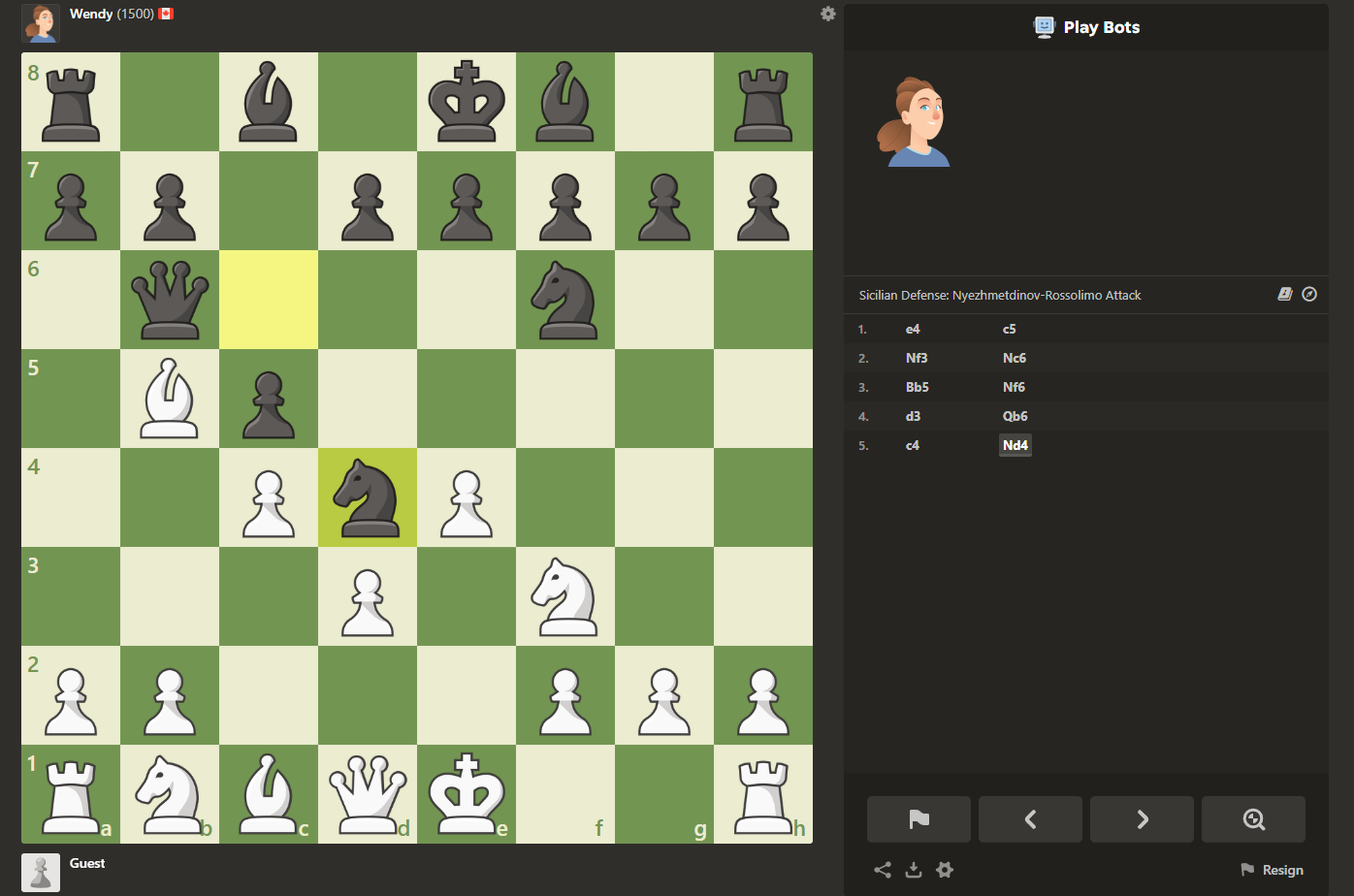
Task: Click the black pawn on e7
Action: point(467,201)
